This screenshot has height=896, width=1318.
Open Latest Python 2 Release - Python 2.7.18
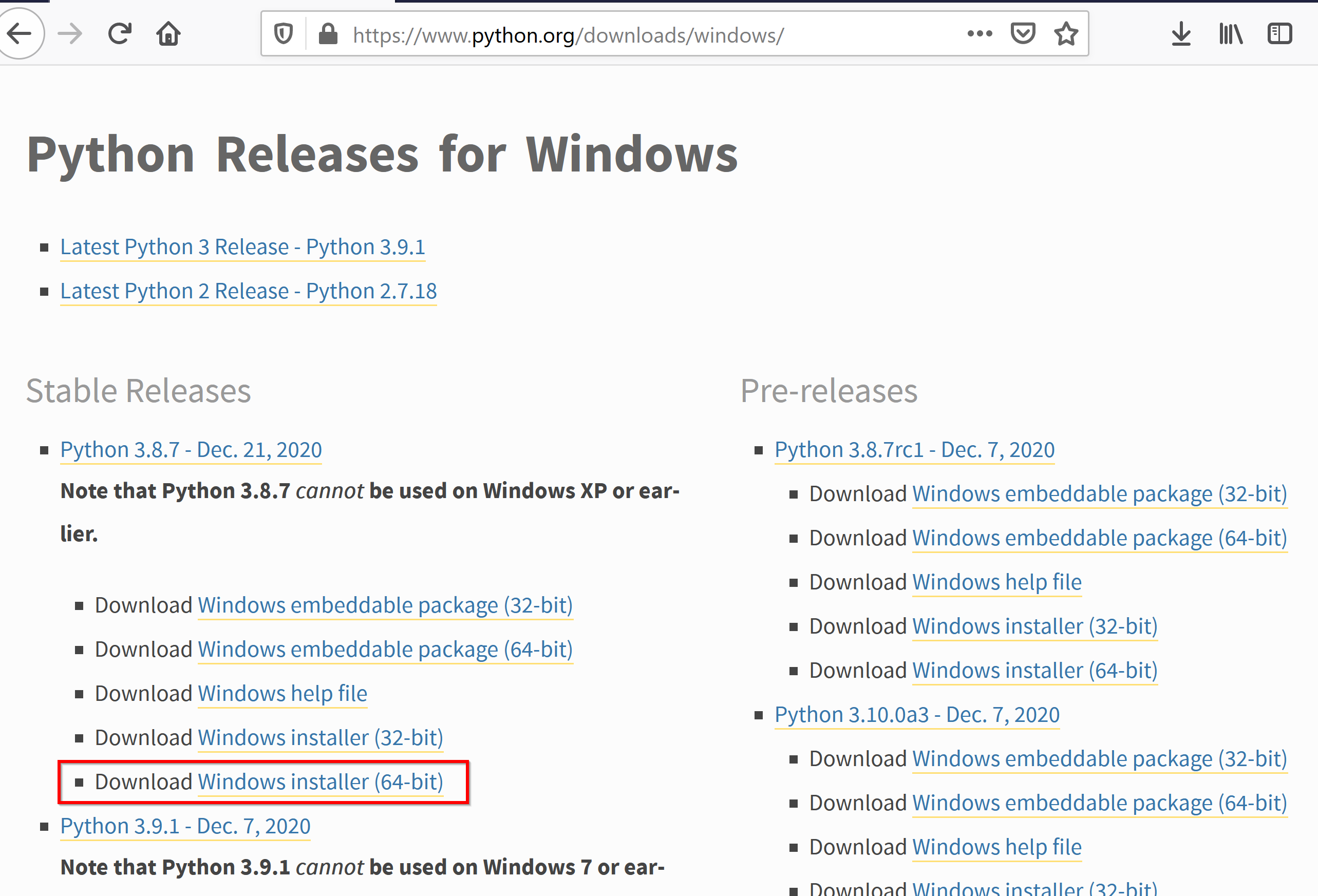[249, 292]
